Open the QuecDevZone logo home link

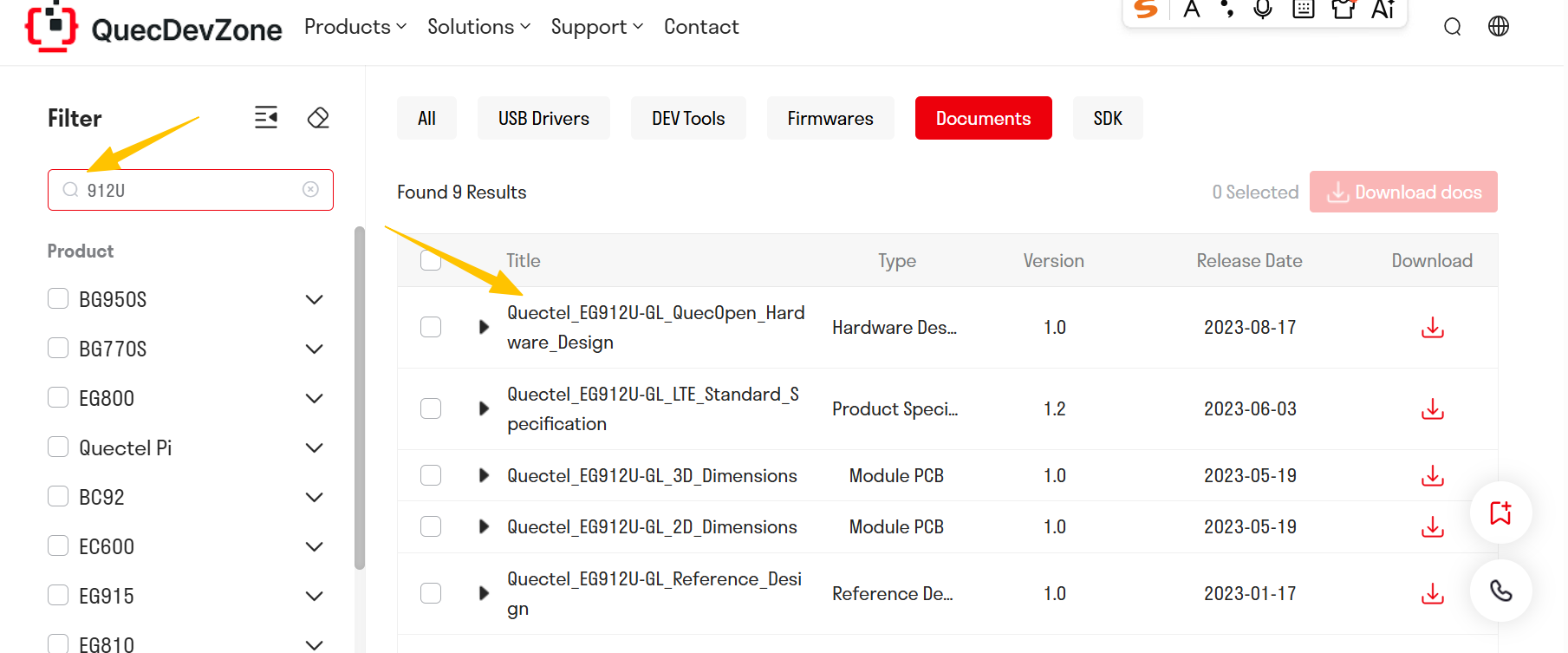tap(153, 27)
